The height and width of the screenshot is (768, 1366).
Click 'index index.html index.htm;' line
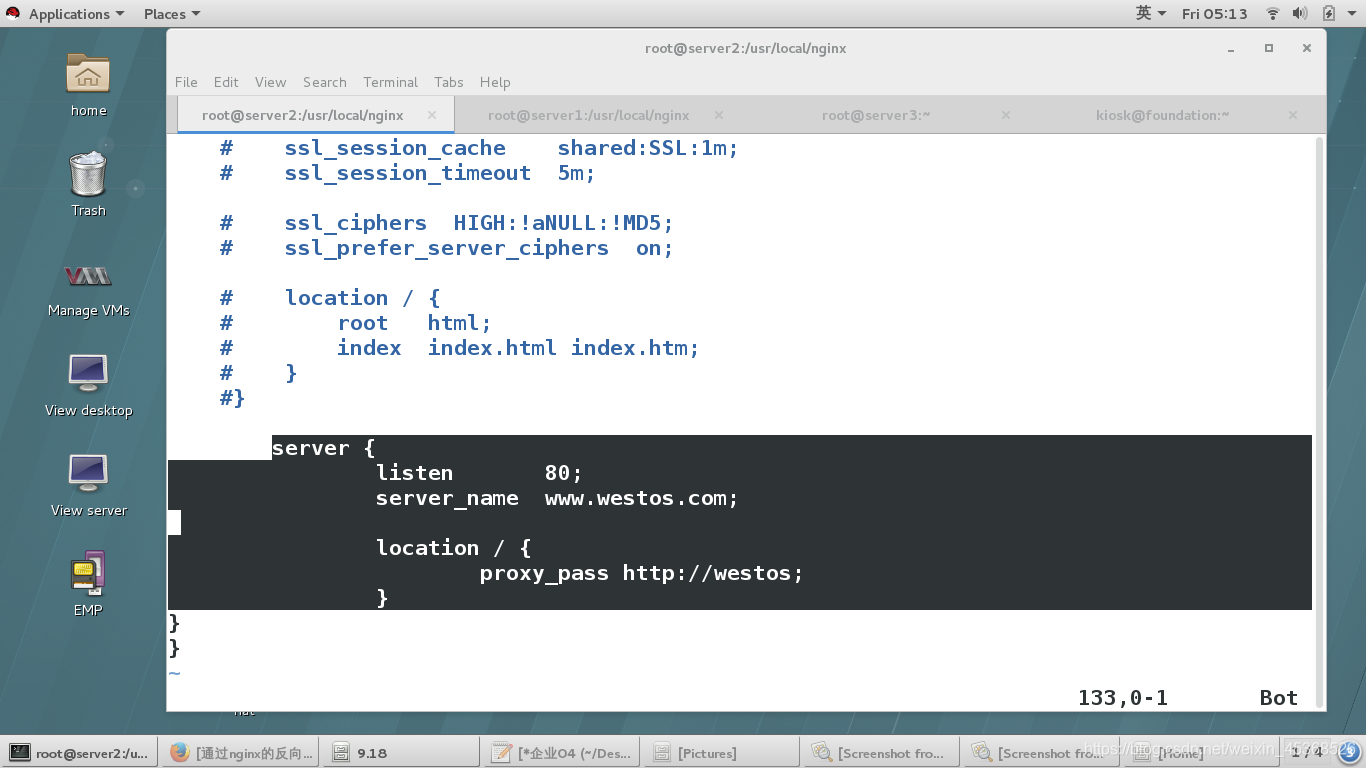(518, 348)
